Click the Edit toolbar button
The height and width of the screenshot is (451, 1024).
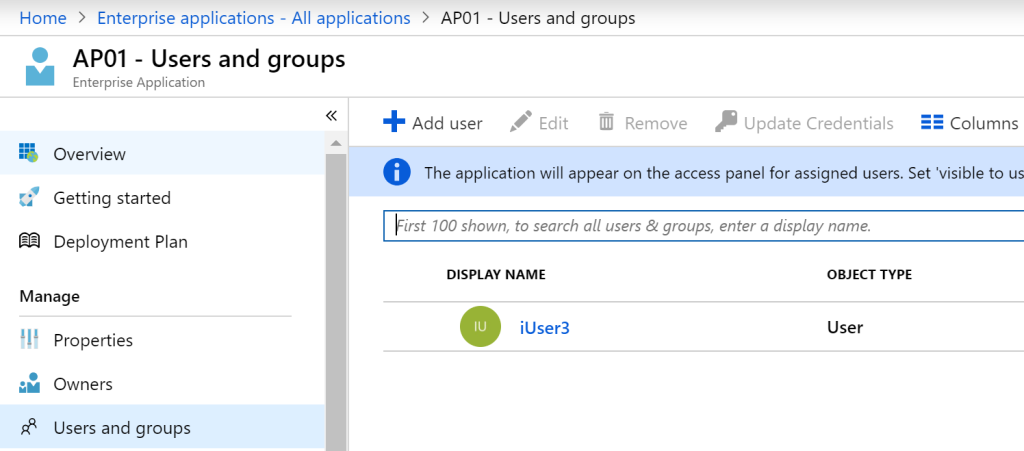pyautogui.click(x=539, y=123)
